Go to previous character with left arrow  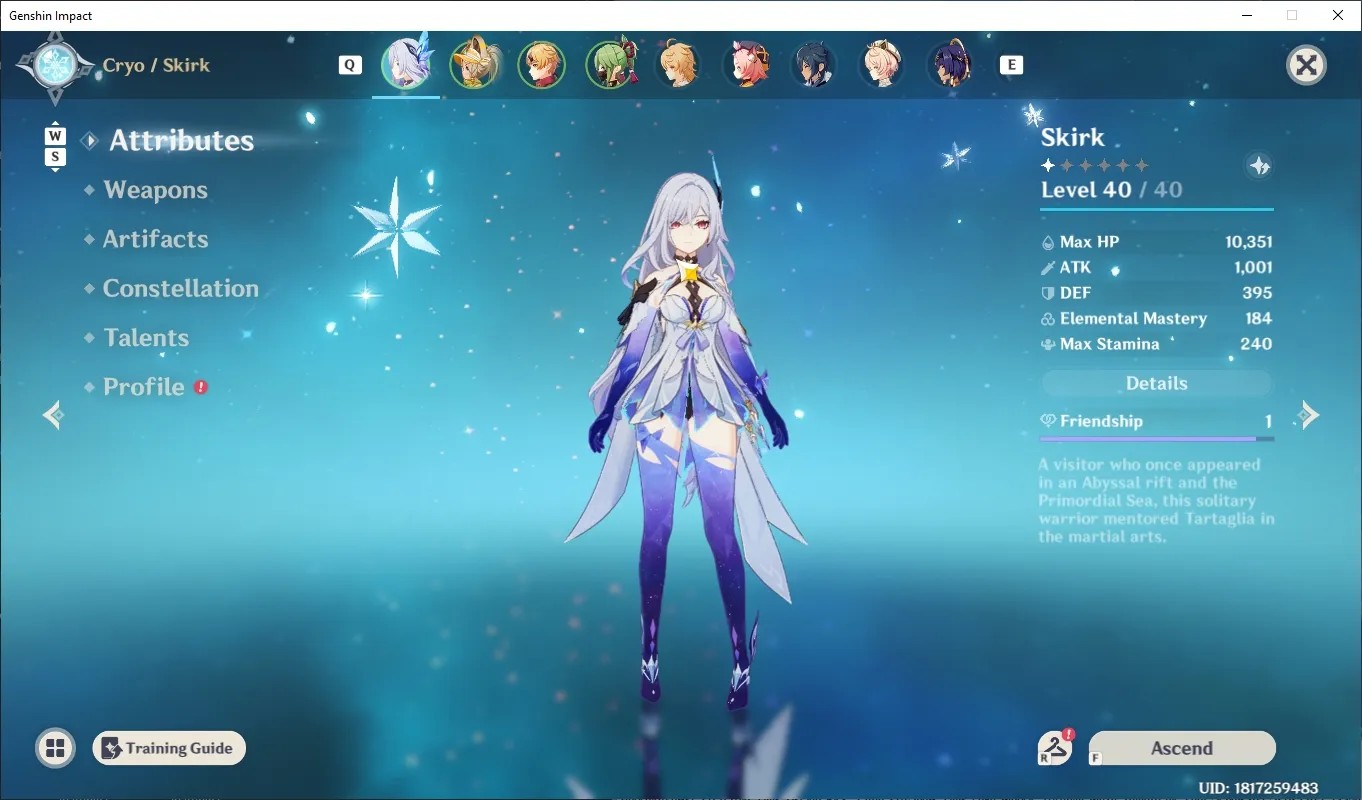[53, 414]
